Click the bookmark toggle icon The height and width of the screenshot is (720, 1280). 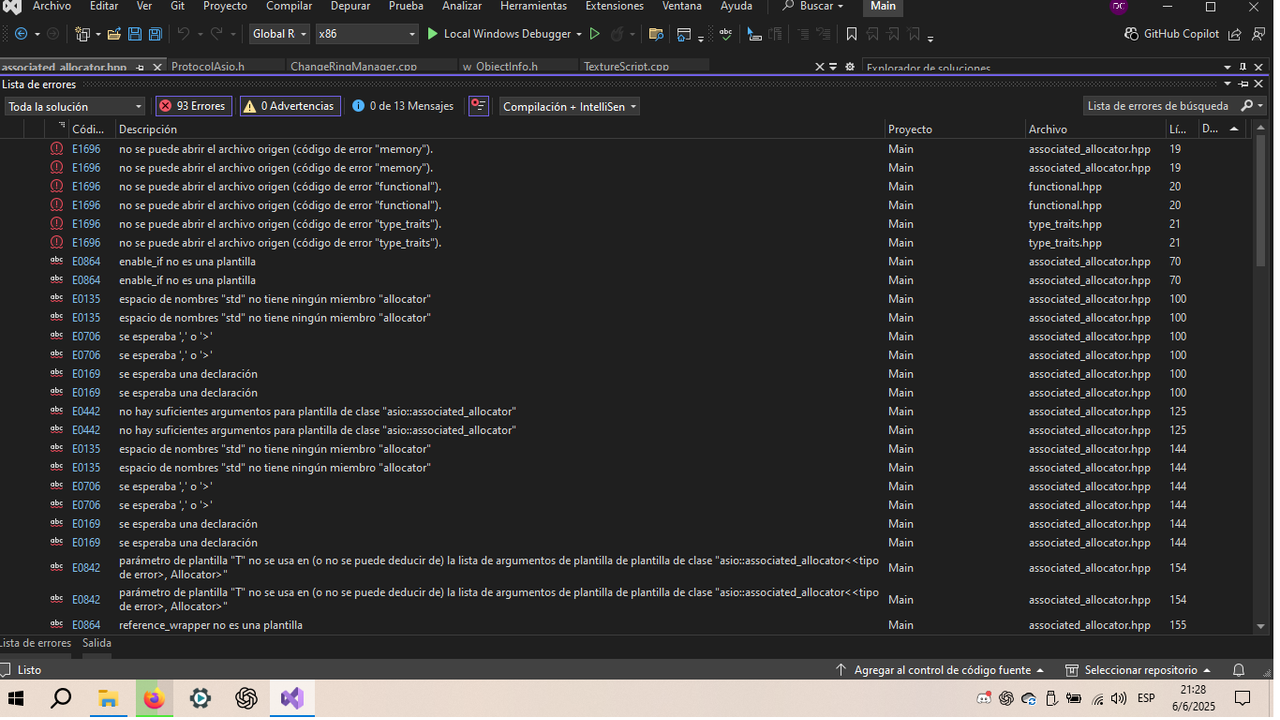coord(851,34)
